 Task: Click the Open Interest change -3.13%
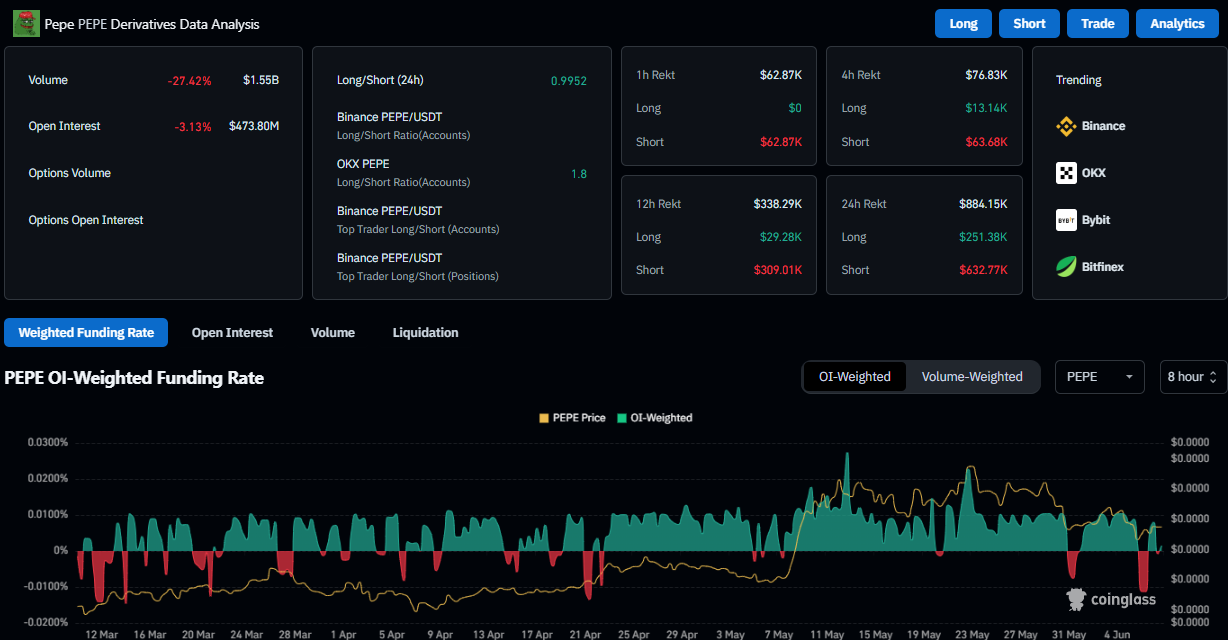[193, 126]
